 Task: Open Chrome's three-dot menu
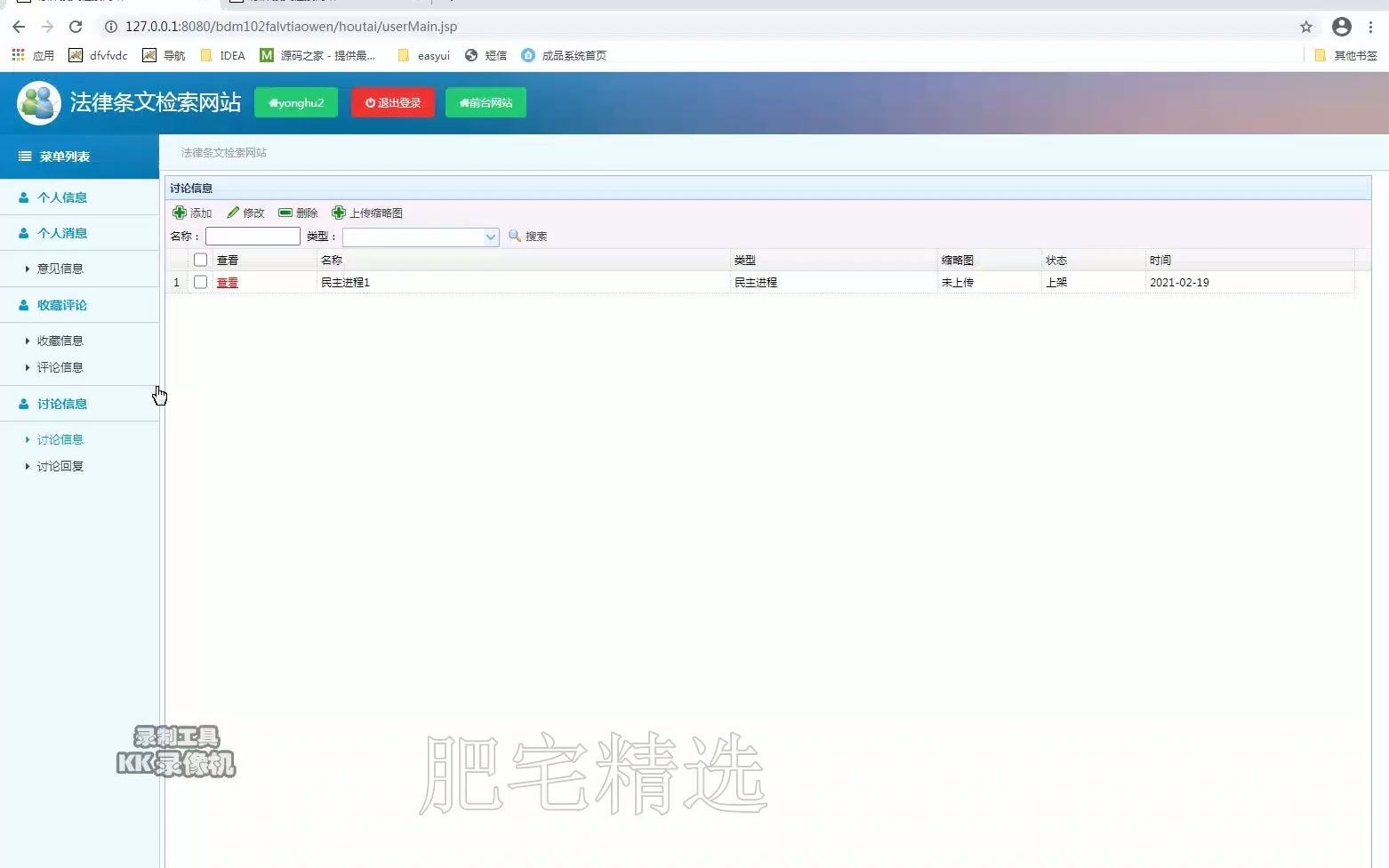click(1370, 27)
